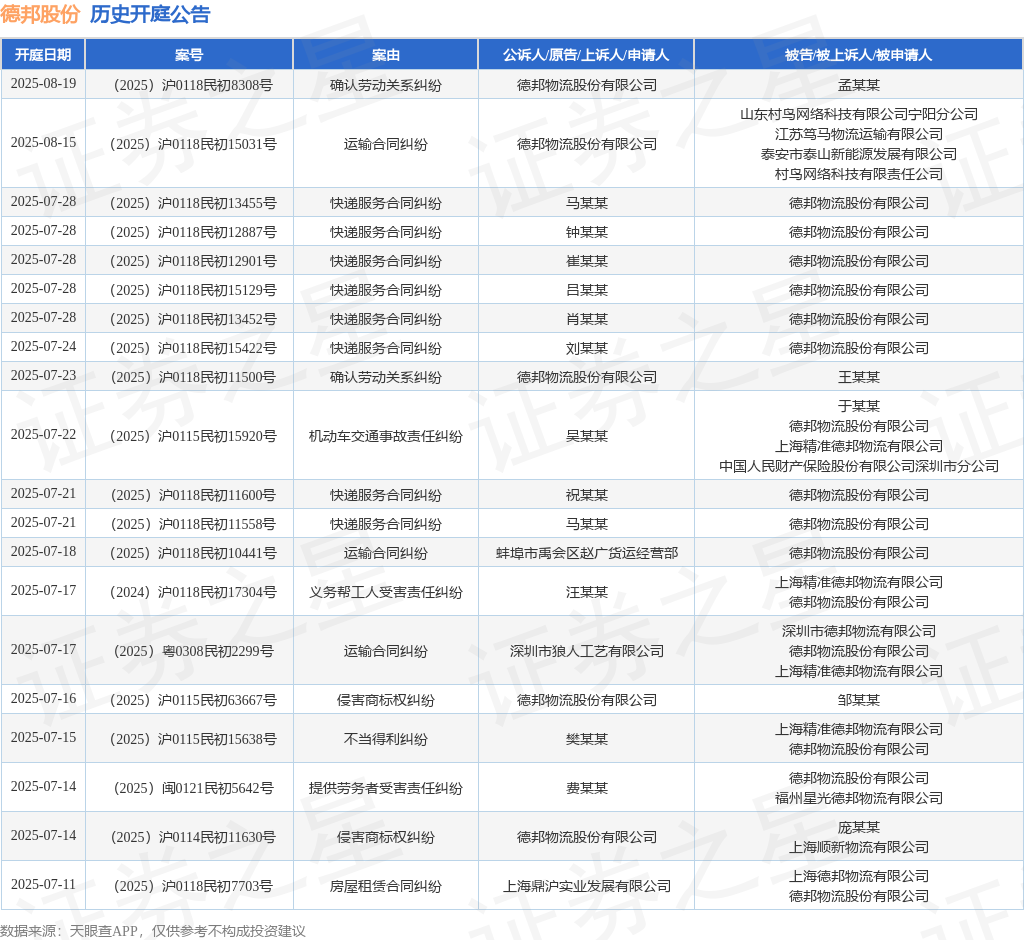Click plaintiff 蚌埠市禹会区赵广货运经营部
This screenshot has width=1024, height=940.
coord(586,553)
